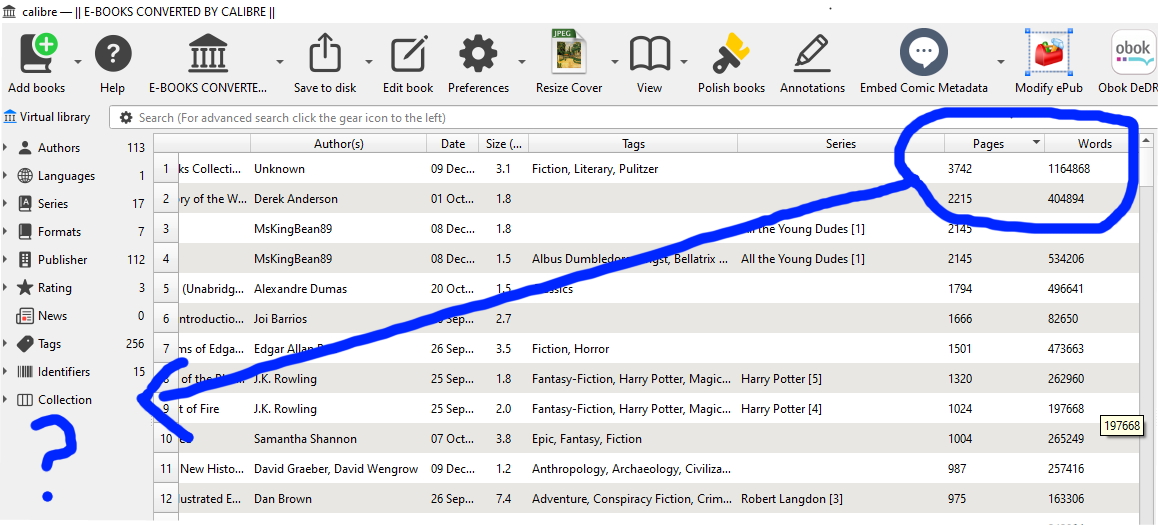Open the View dropdown arrow

(x=684, y=62)
